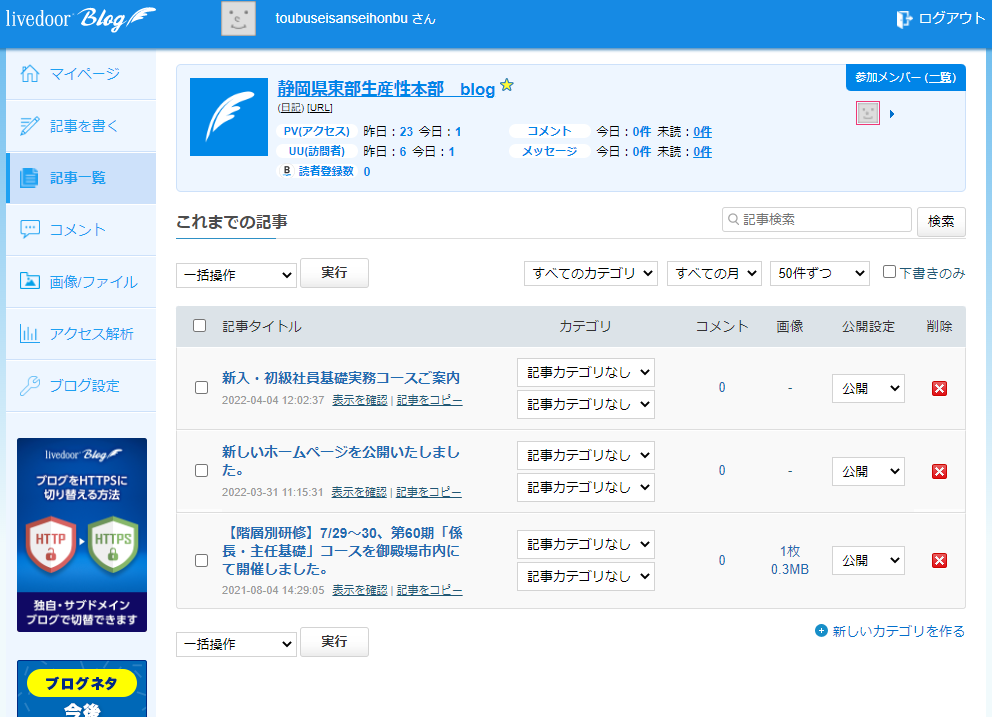Click the plus icon for 新しいカテゴリを作る
This screenshot has width=992, height=717.
point(821,631)
